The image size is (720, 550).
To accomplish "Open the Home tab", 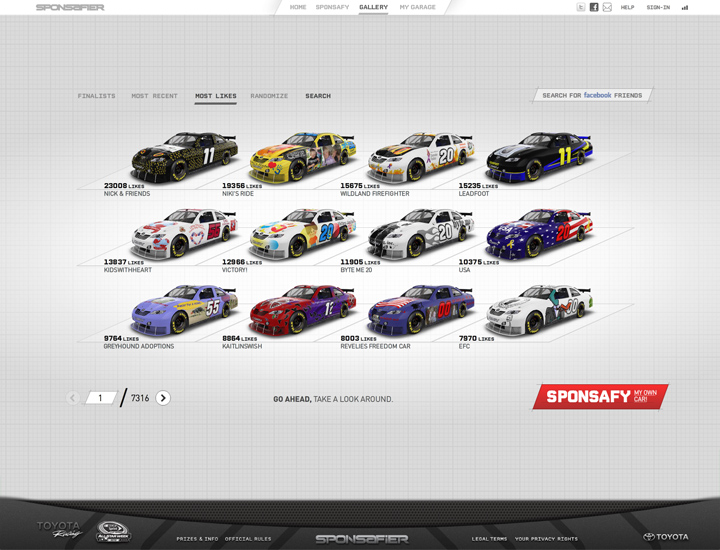I will pos(298,7).
